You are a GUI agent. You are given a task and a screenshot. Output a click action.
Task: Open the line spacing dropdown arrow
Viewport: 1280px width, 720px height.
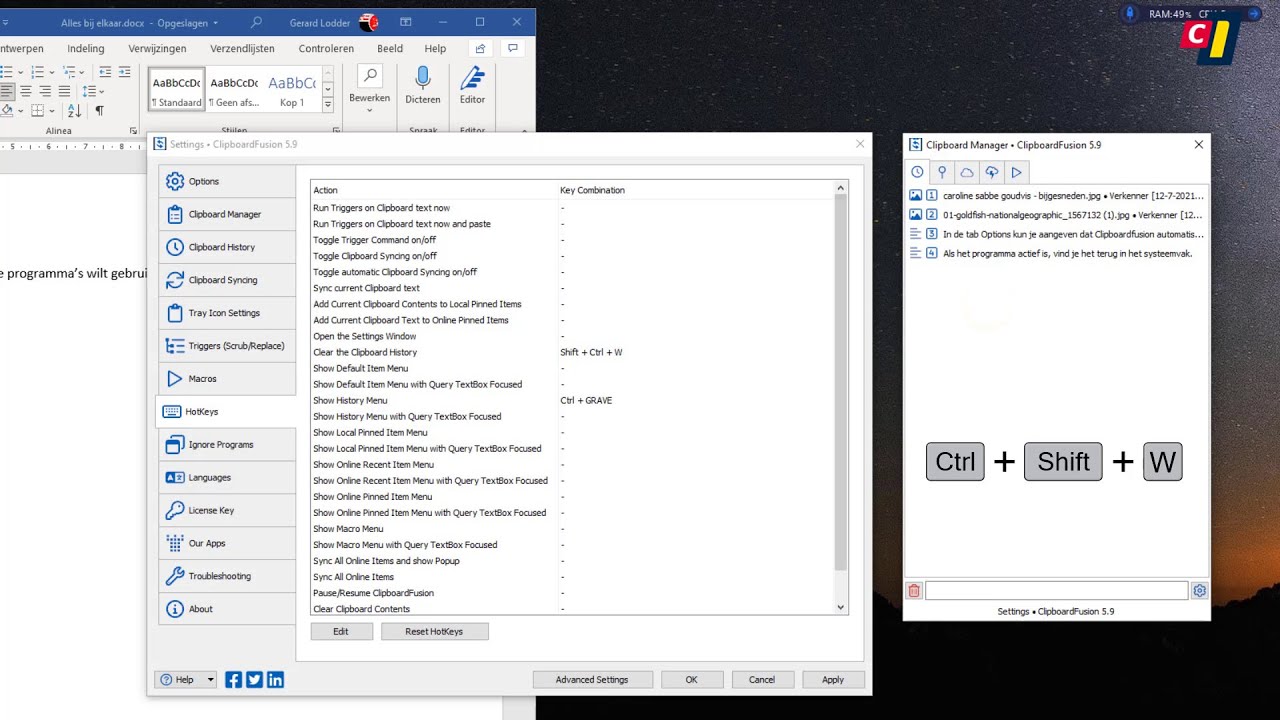point(101,91)
